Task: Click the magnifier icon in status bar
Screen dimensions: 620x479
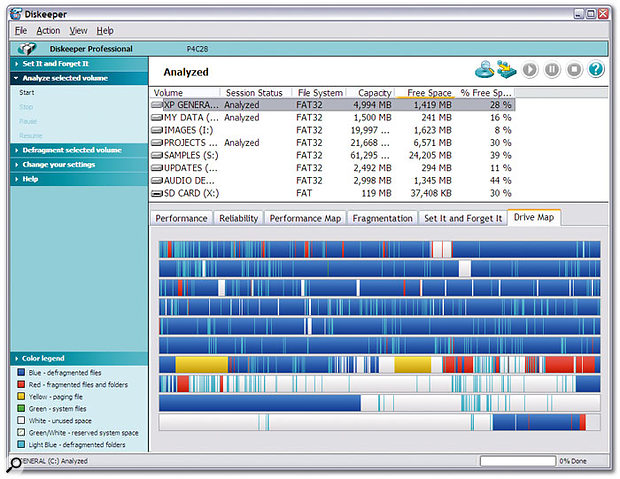Action: click(x=15, y=464)
